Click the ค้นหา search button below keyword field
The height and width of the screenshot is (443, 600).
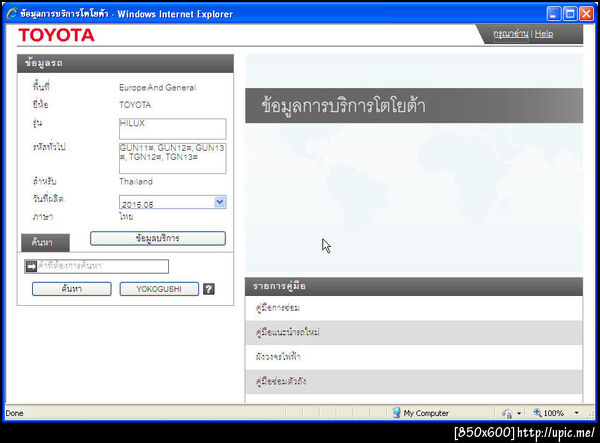72,289
